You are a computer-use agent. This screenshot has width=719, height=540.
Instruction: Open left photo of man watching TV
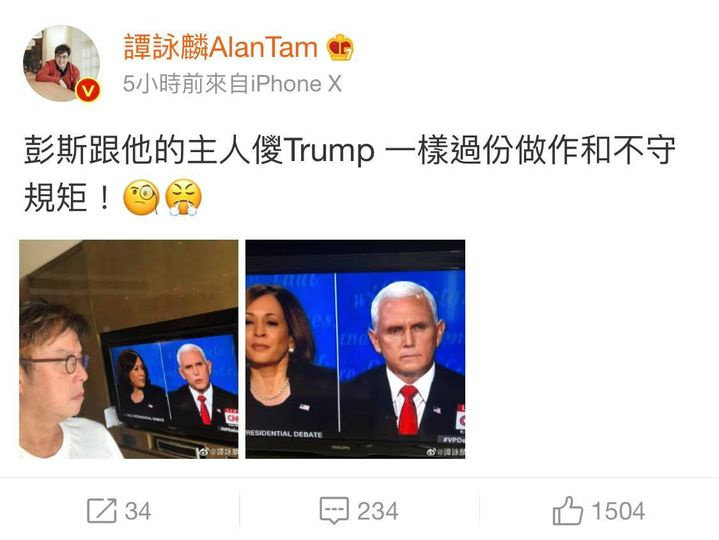pos(128,349)
